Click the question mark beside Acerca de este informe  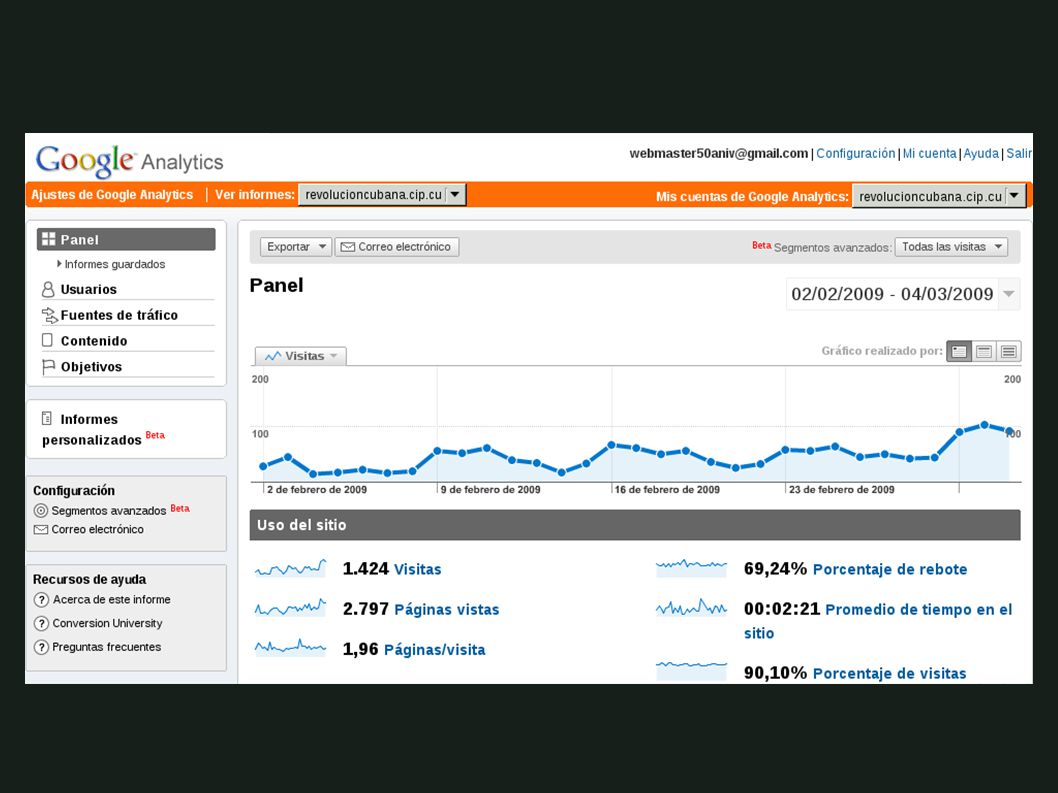coord(41,600)
